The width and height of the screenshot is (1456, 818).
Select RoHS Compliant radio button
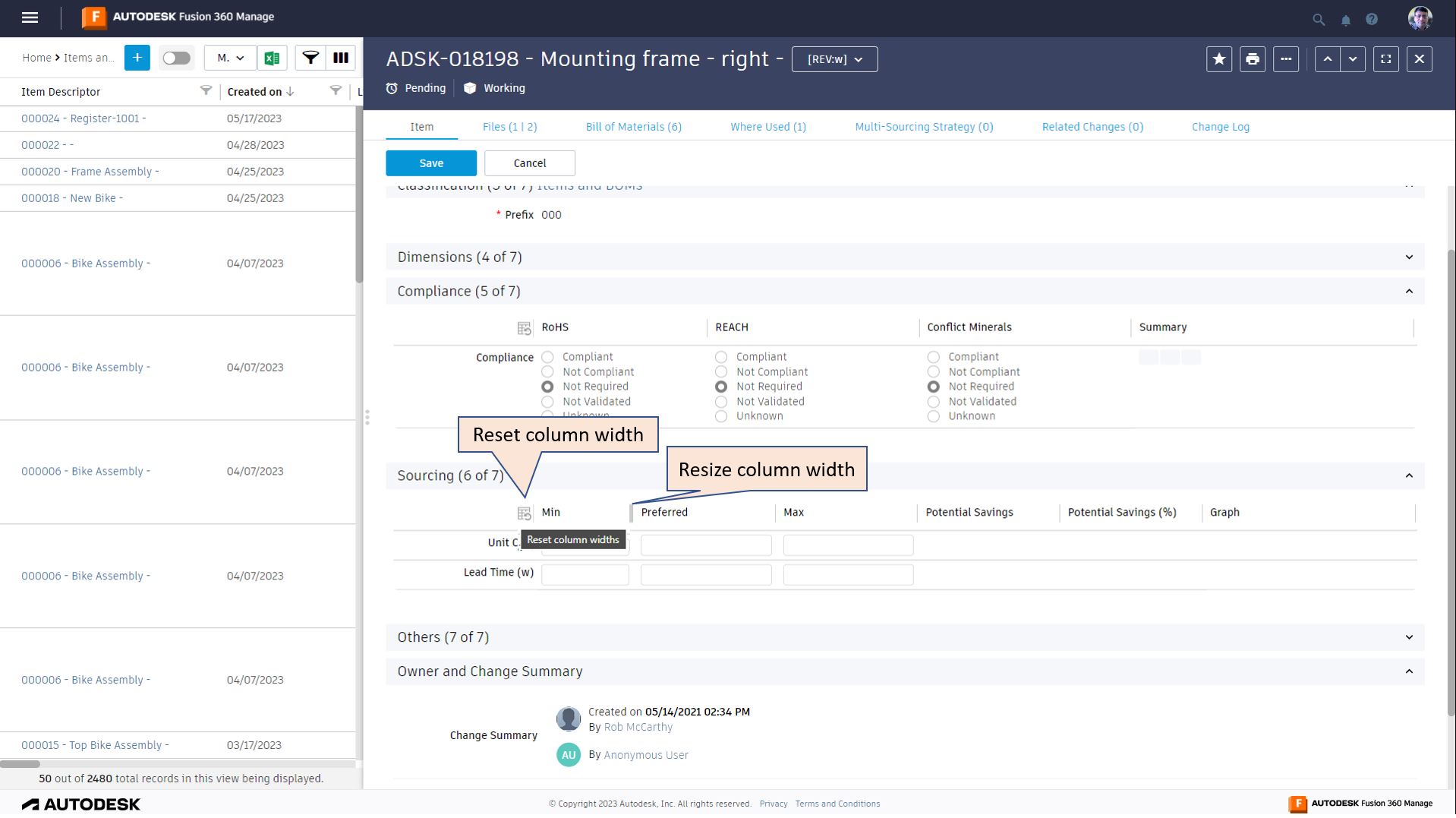(547, 357)
